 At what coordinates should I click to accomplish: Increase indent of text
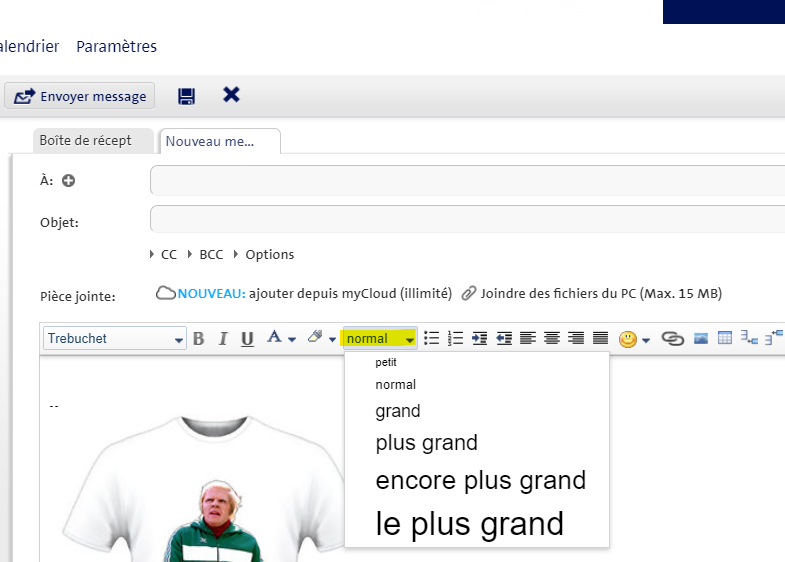(x=479, y=338)
